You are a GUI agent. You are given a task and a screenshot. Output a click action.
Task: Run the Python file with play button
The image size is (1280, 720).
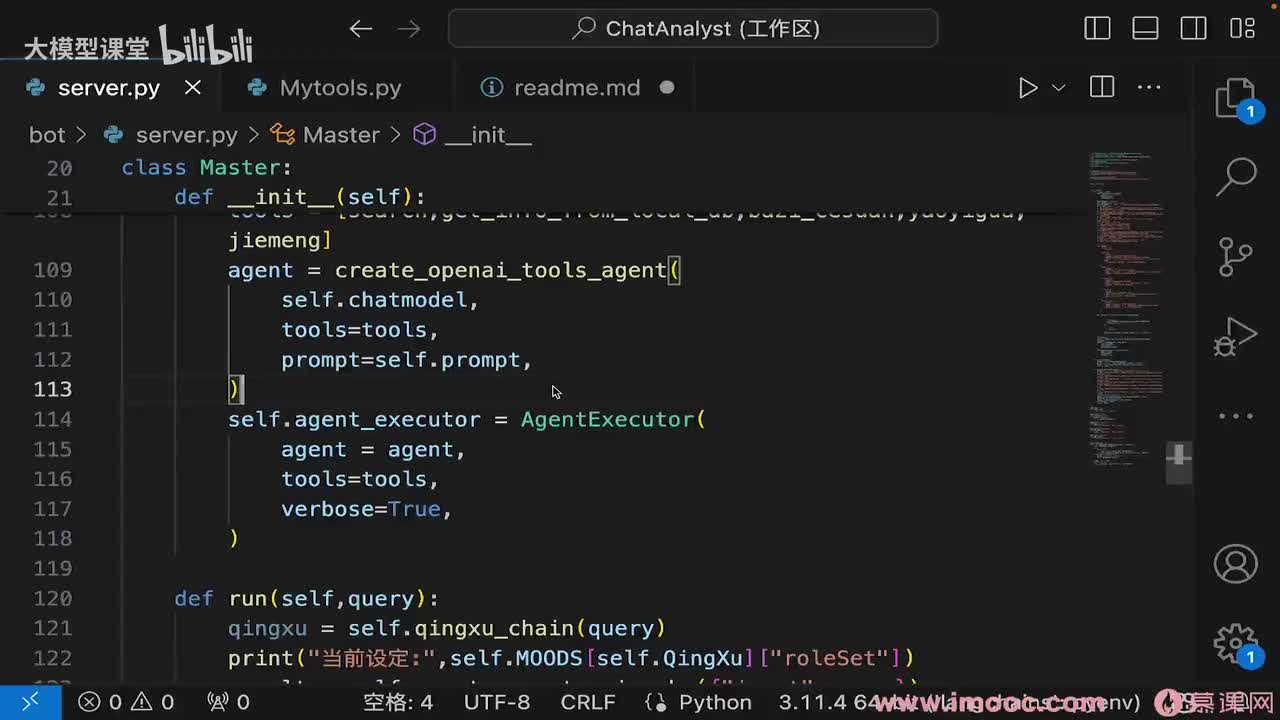(x=1027, y=87)
